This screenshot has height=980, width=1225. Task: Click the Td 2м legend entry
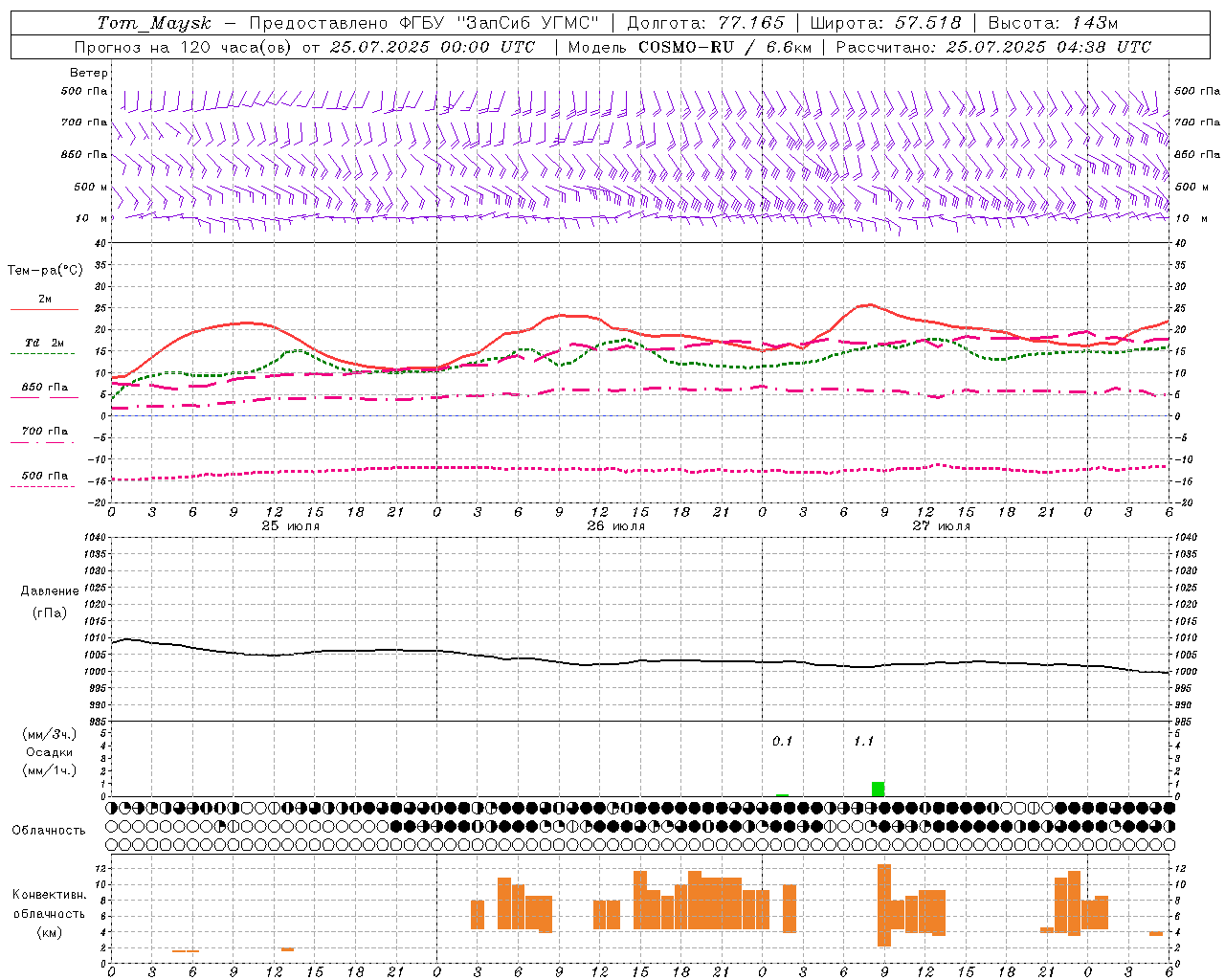tap(44, 343)
